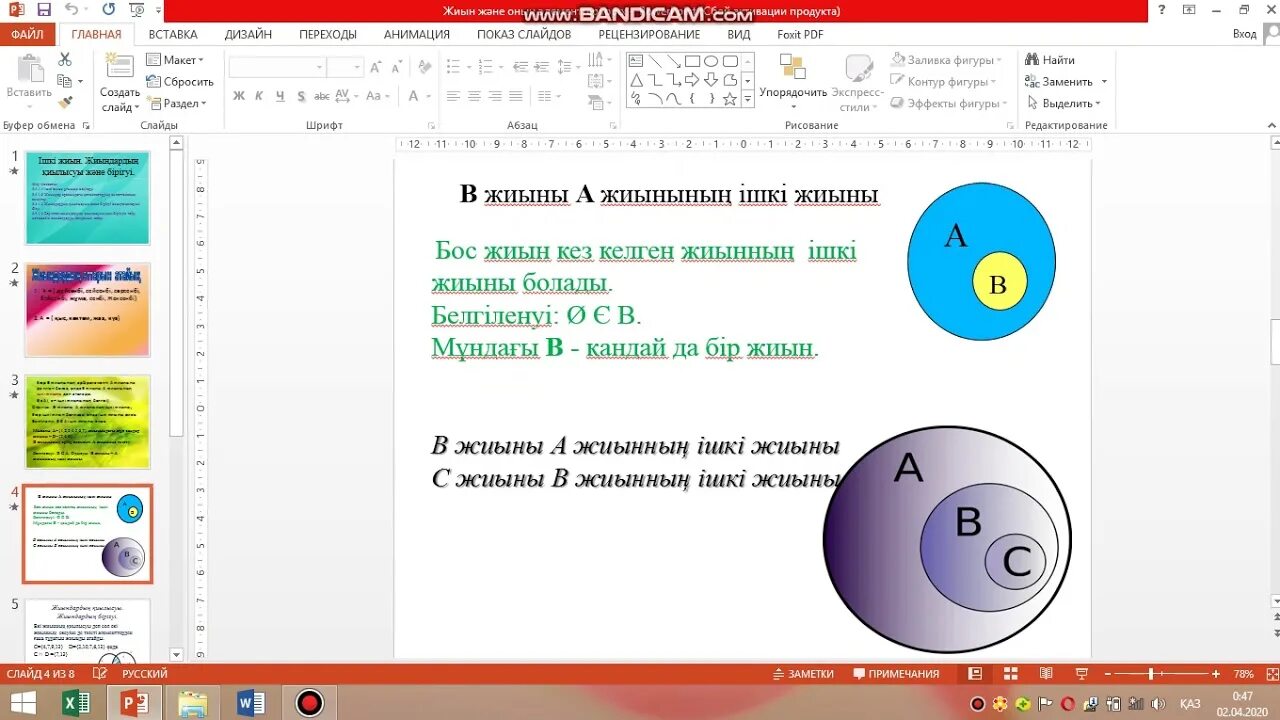This screenshot has height=720, width=1280.
Task: Switch to the ПОКАЗ СЛАЙДОВ tab
Action: click(x=524, y=34)
